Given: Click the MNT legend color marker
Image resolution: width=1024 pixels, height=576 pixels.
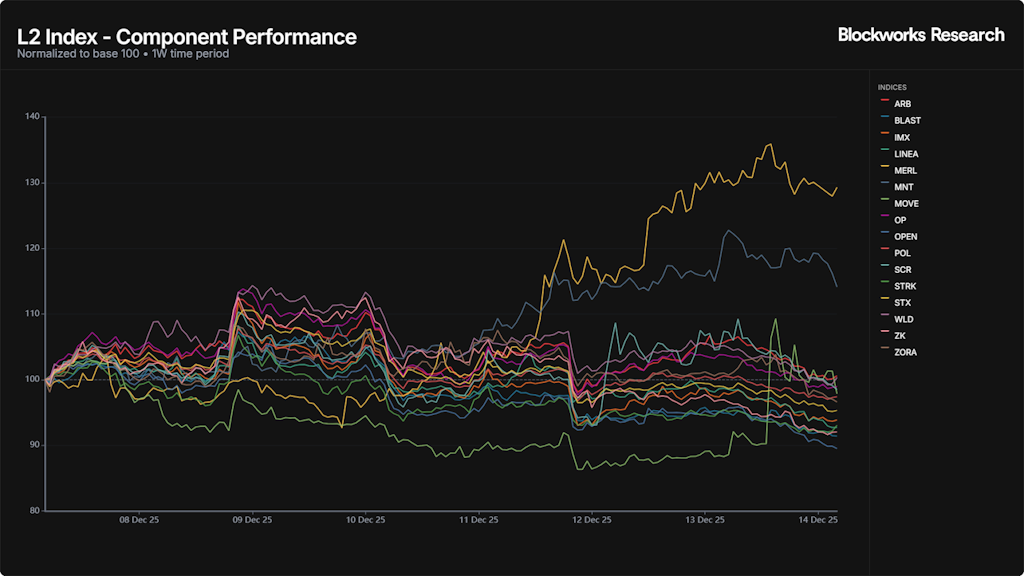Looking at the screenshot, I should (x=884, y=187).
